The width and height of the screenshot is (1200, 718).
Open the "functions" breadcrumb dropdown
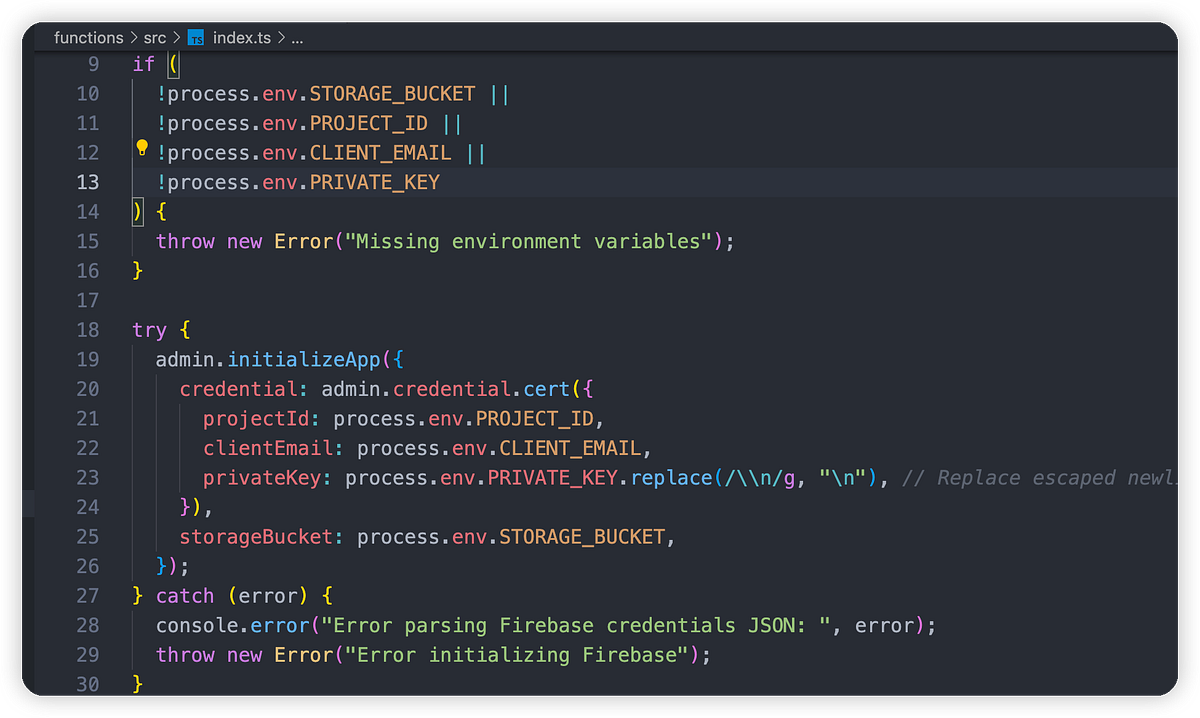[88, 37]
